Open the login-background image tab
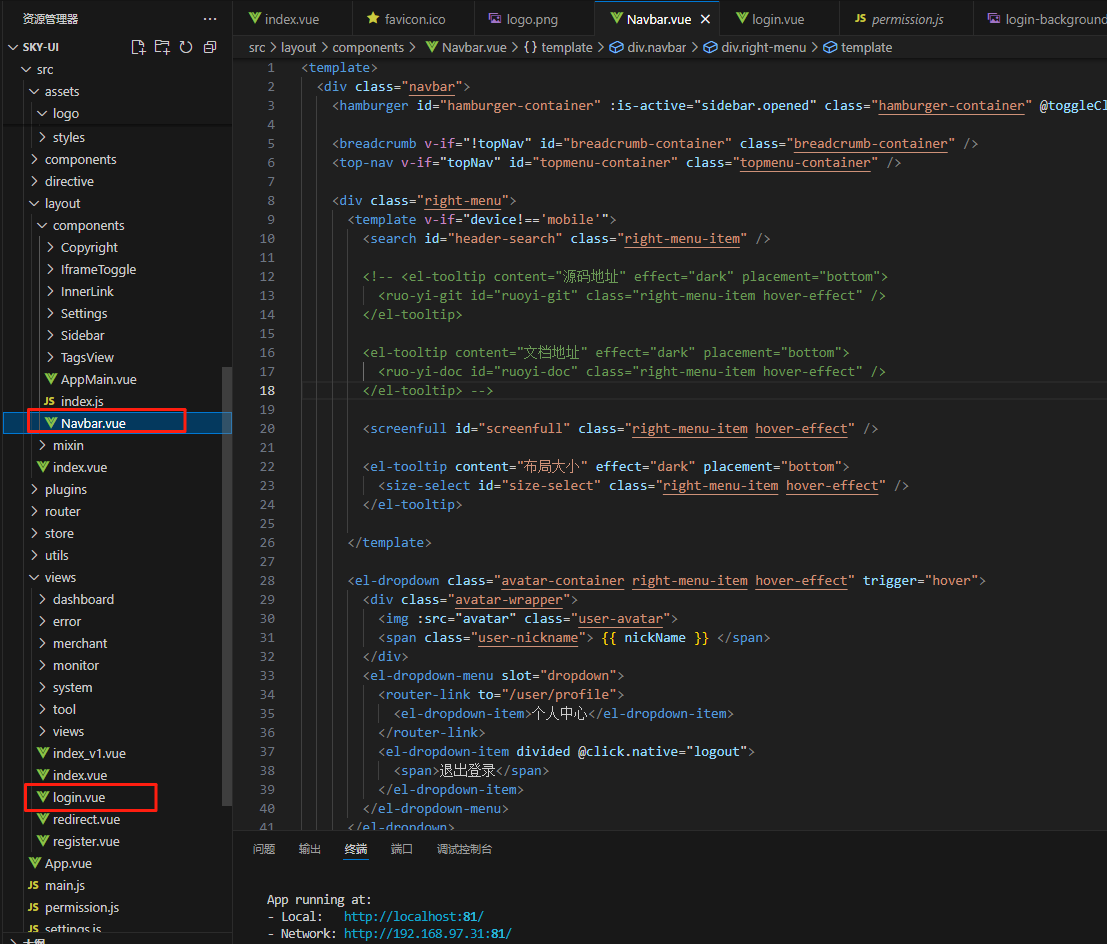 (1046, 19)
